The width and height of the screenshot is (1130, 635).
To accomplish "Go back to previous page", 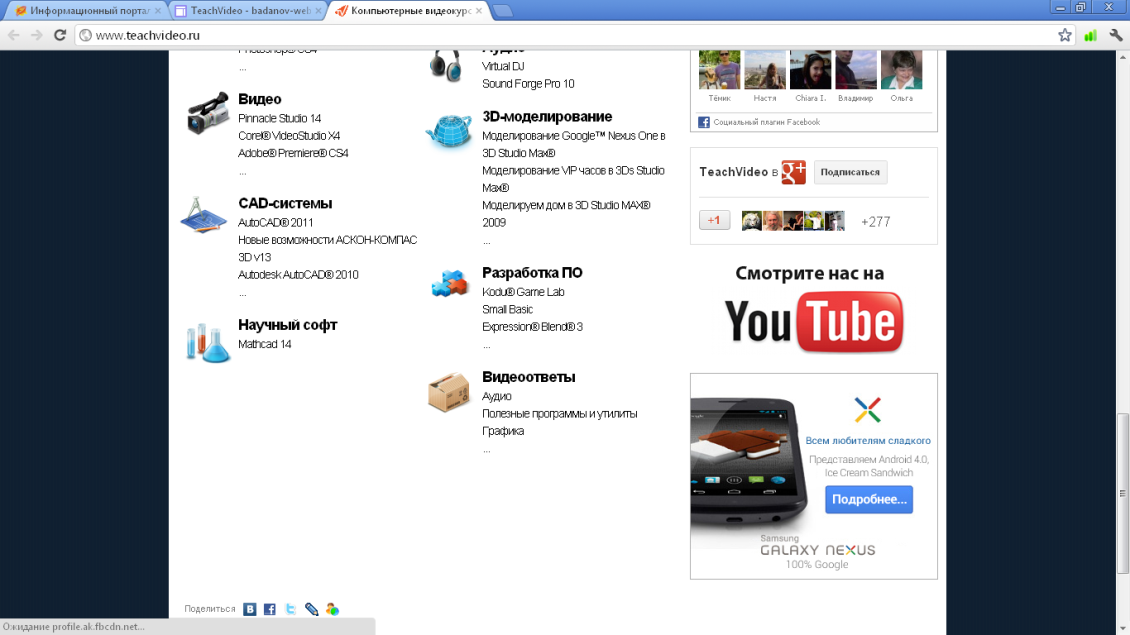I will pyautogui.click(x=14, y=35).
